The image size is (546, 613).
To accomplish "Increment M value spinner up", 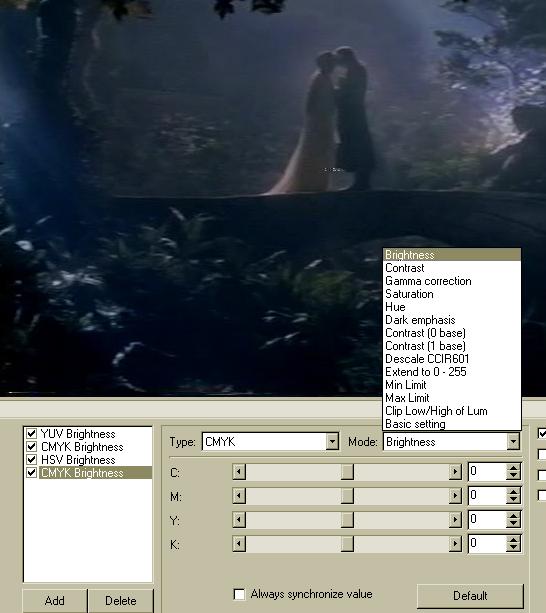I will pyautogui.click(x=513, y=492).
